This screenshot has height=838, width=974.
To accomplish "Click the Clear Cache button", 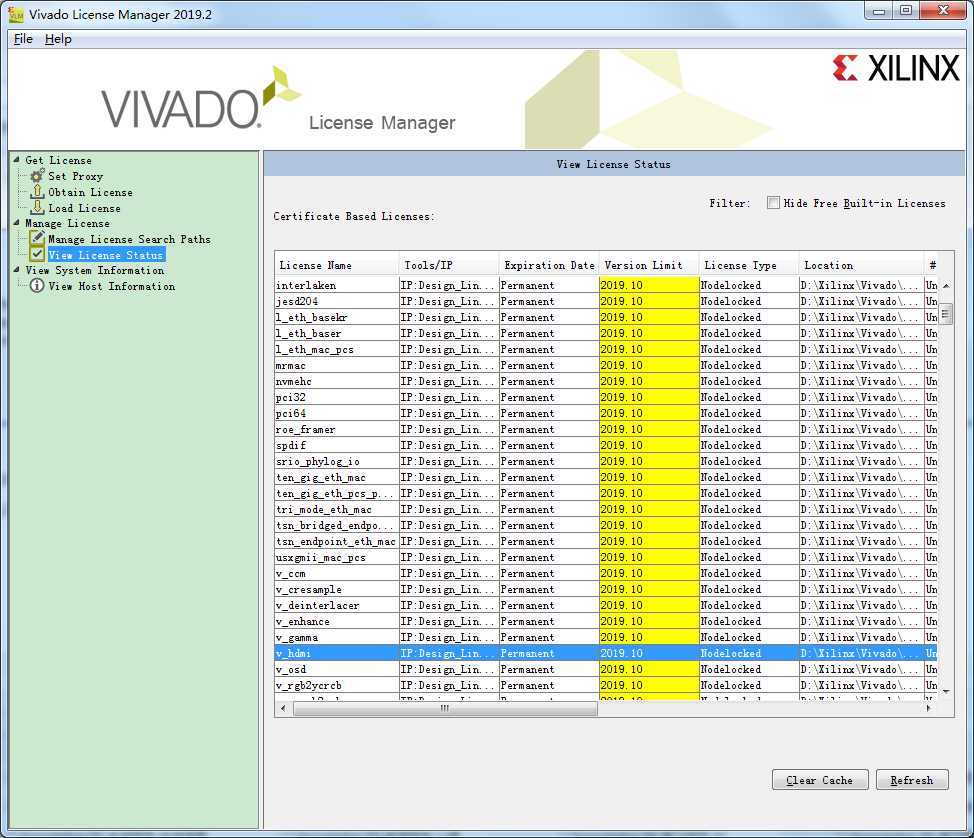I will (x=820, y=780).
